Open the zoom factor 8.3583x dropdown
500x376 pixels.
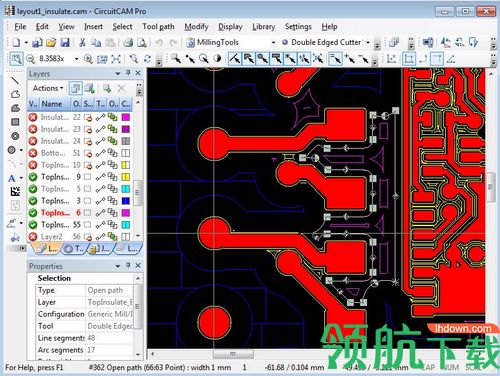(x=76, y=59)
